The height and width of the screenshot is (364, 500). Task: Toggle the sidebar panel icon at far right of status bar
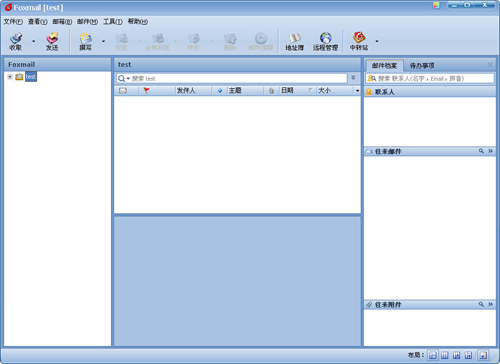point(483,355)
